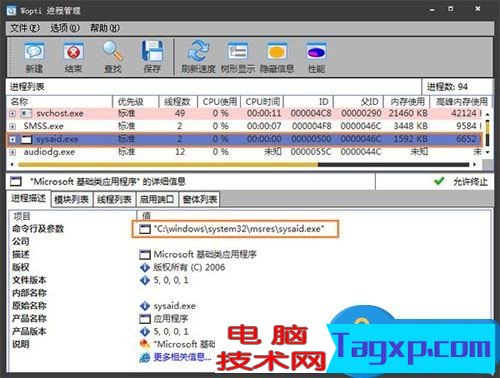Click the 21460 KB memory value
This screenshot has height=378, width=500.
coord(408,113)
